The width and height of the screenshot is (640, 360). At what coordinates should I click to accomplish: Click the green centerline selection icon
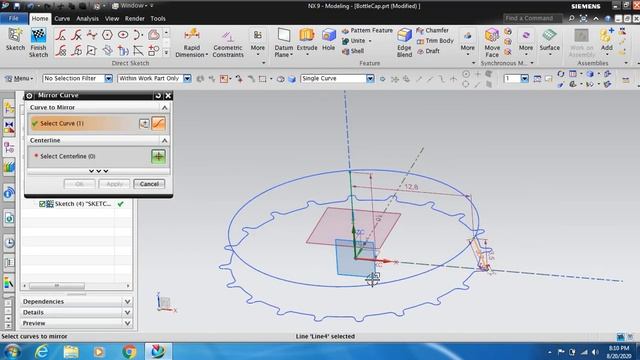(x=158, y=156)
